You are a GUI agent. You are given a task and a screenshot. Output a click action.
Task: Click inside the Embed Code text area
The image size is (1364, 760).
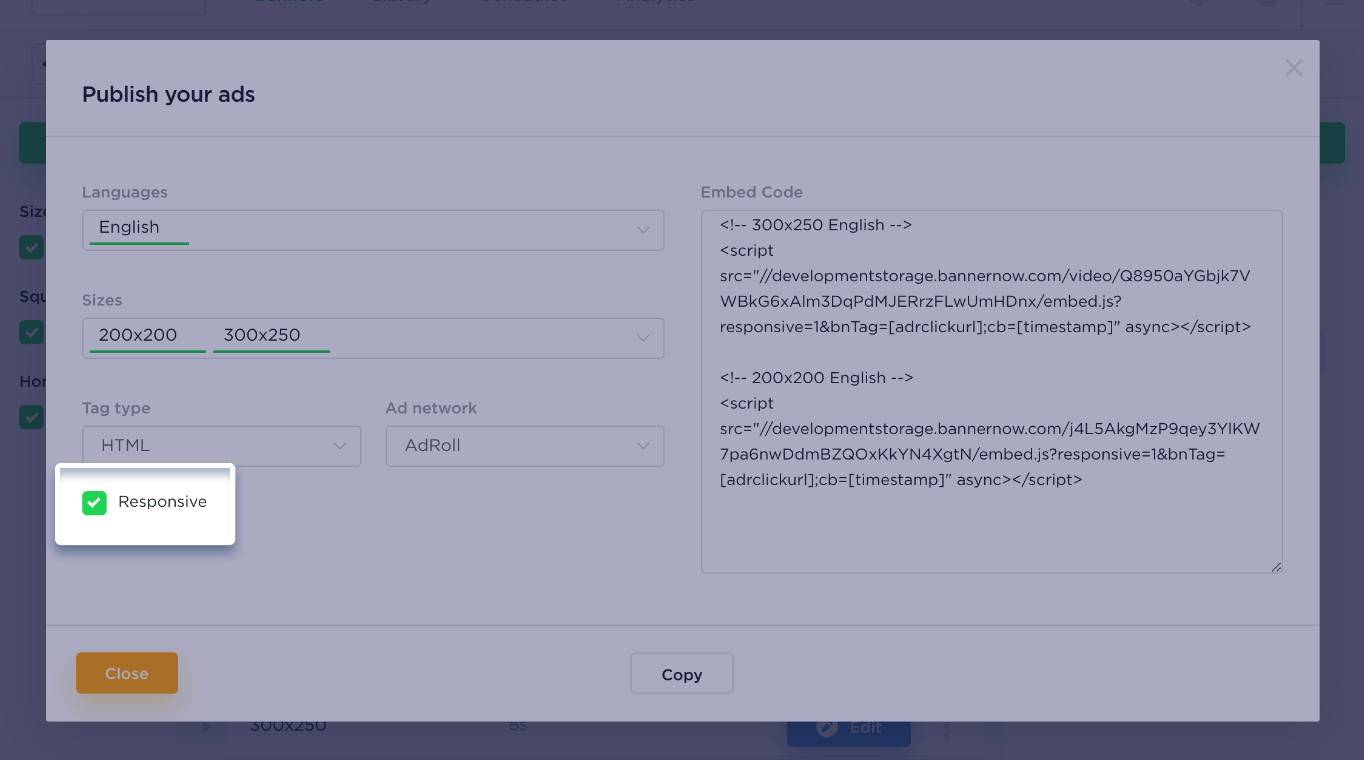[992, 391]
